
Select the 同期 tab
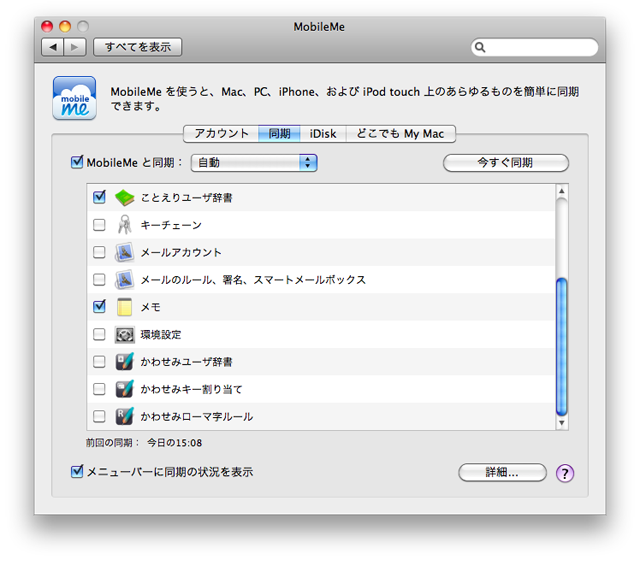(x=279, y=134)
